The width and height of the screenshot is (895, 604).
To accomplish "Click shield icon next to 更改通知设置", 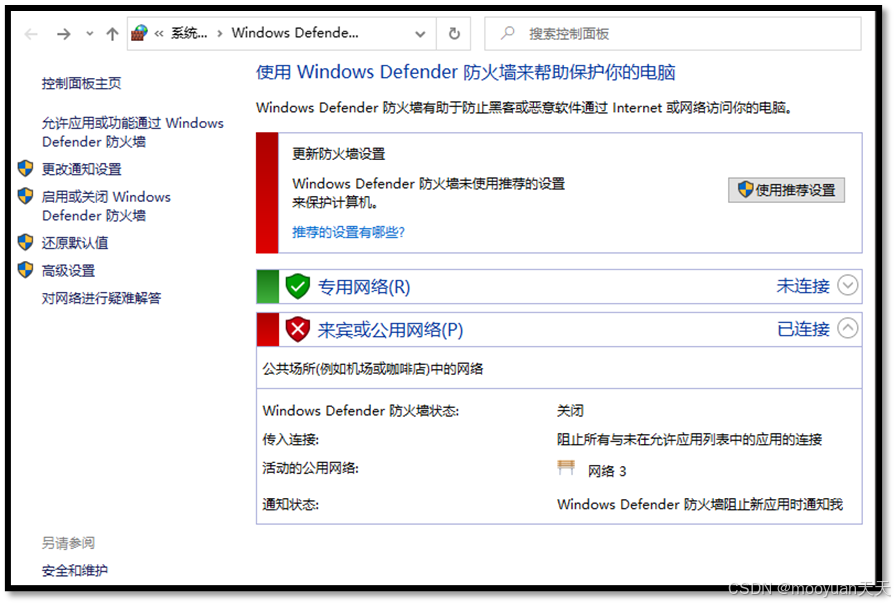I will 25,168.
